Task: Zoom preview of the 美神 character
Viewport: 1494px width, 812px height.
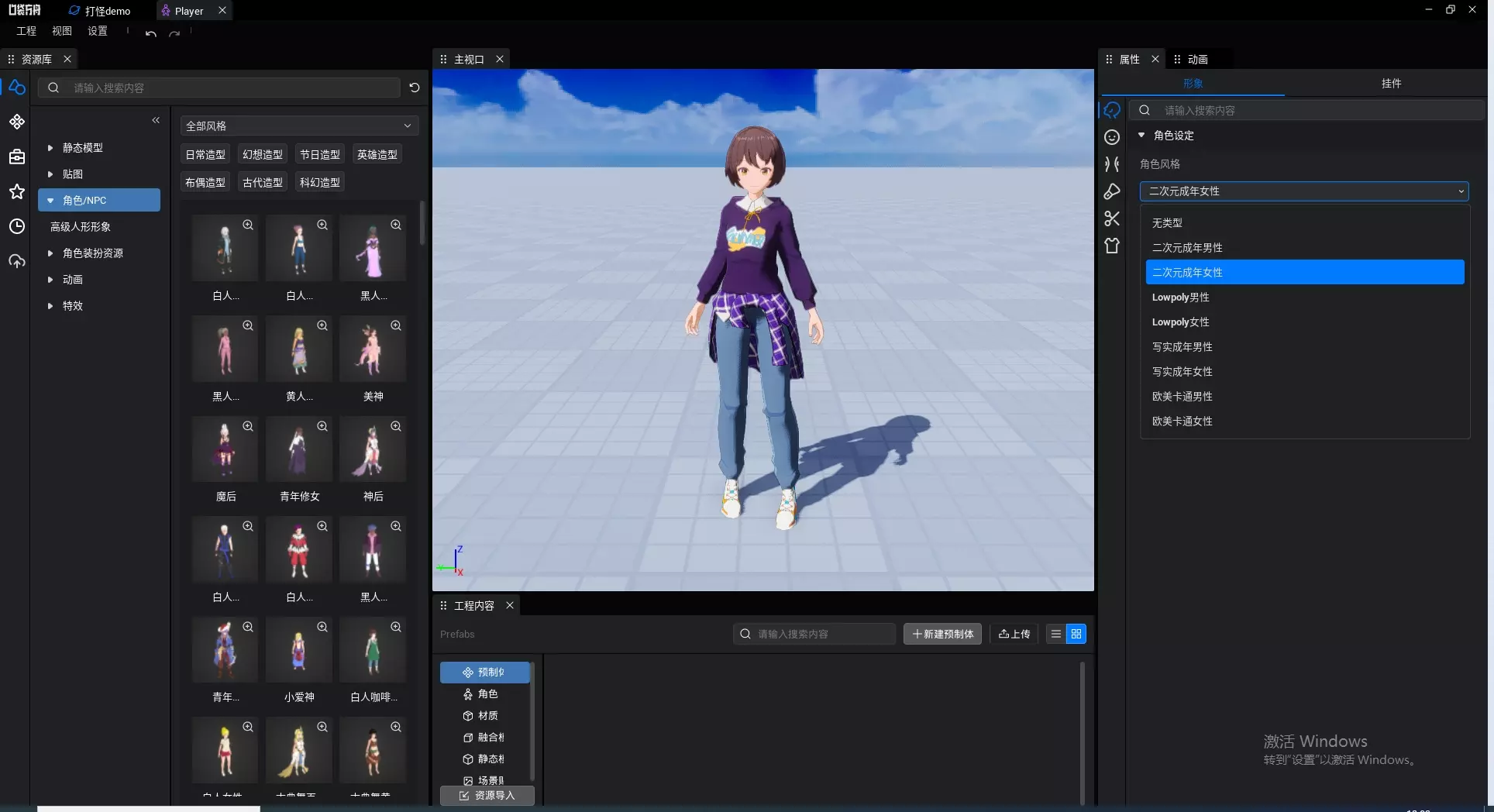Action: tap(396, 325)
